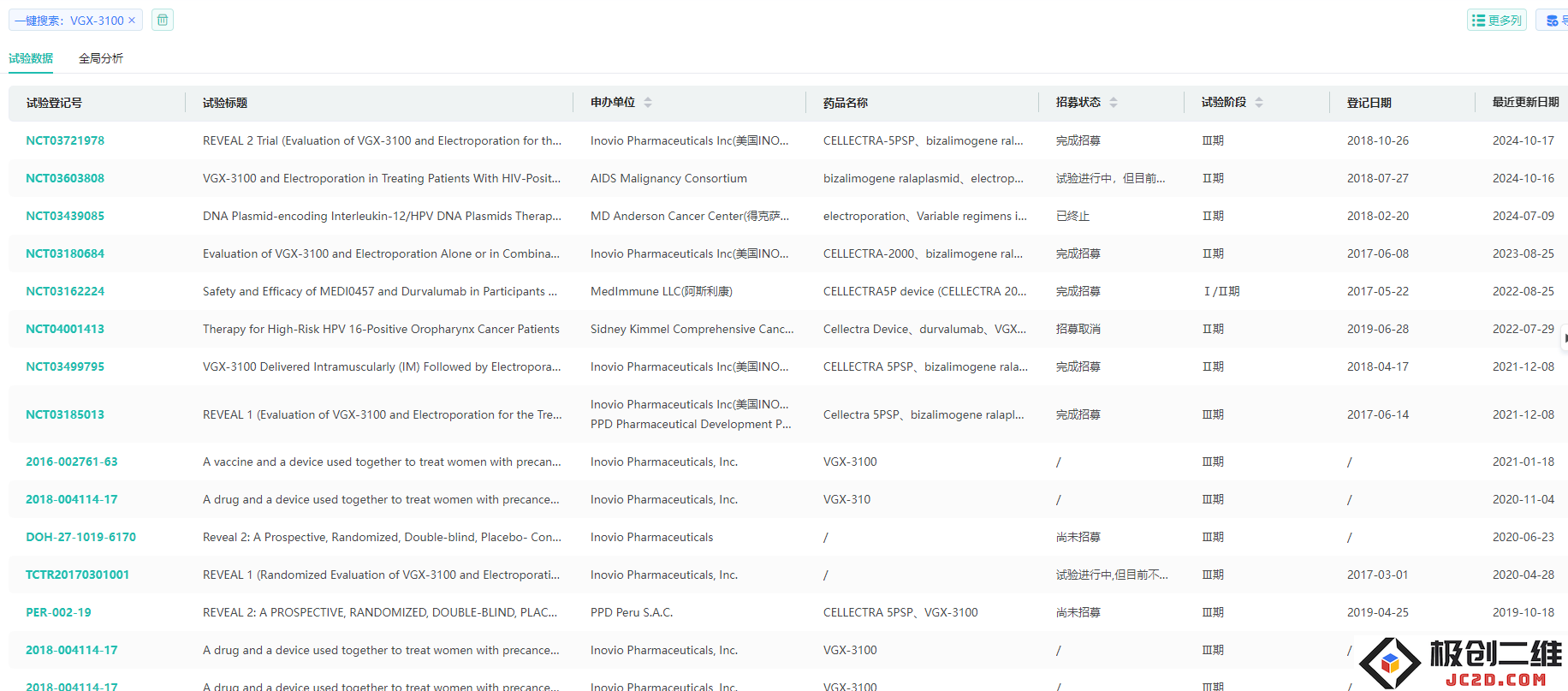The image size is (1568, 691).
Task: Open trial NCT04001413
Action: pyautogui.click(x=65, y=329)
